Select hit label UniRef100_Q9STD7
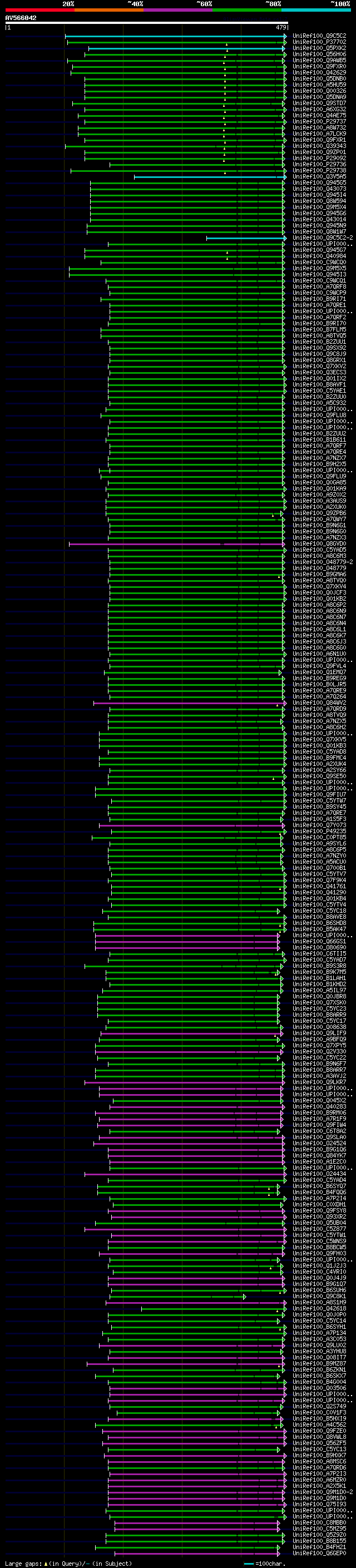The image size is (356, 1568). click(x=319, y=103)
